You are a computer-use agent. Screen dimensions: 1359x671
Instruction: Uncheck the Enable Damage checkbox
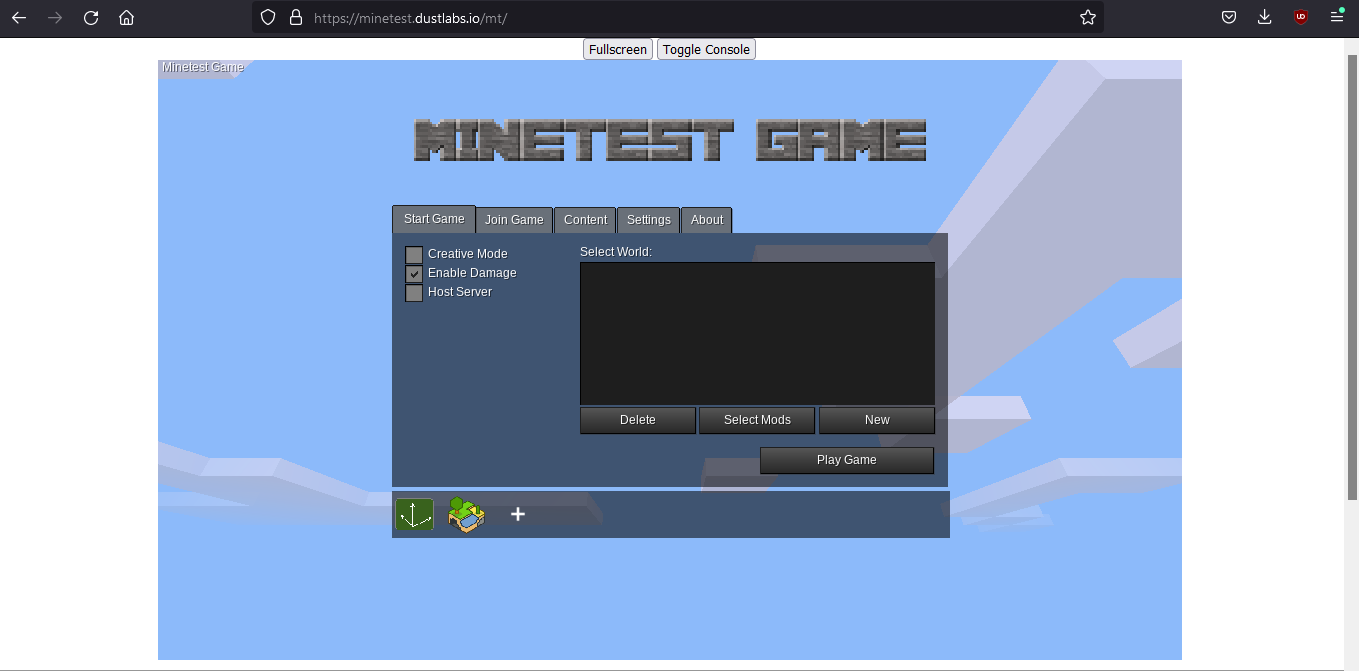point(414,274)
